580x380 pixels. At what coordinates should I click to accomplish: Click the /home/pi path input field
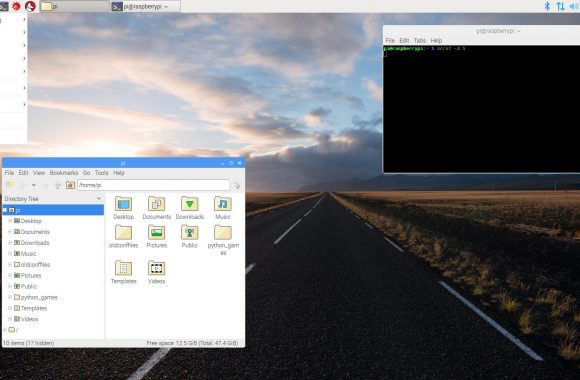click(153, 185)
